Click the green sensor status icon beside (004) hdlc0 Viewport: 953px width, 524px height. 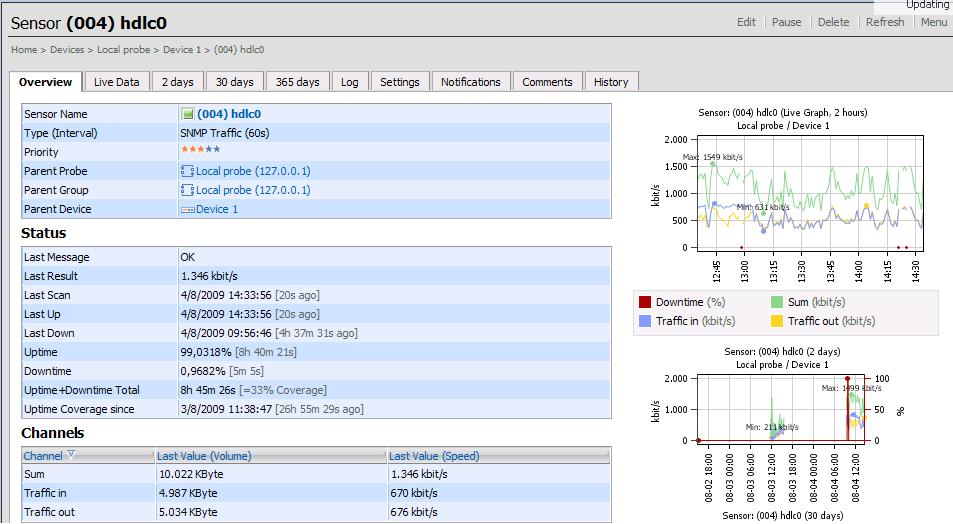tap(187, 114)
